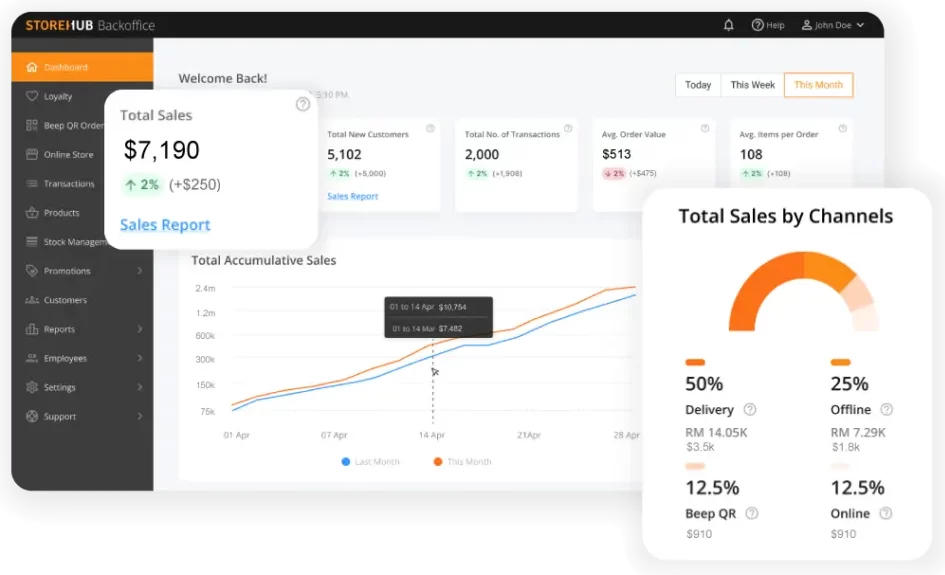Select the This Month filter

[818, 85]
